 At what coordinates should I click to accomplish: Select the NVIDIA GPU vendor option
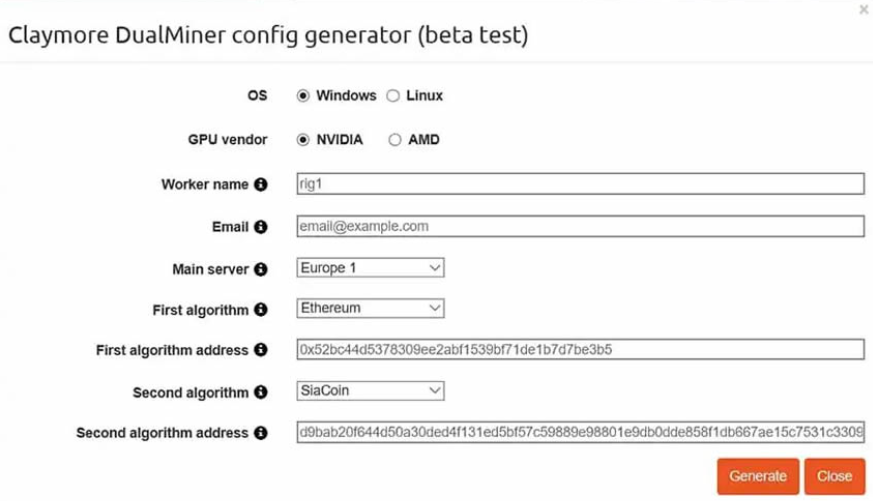pyautogui.click(x=303, y=140)
